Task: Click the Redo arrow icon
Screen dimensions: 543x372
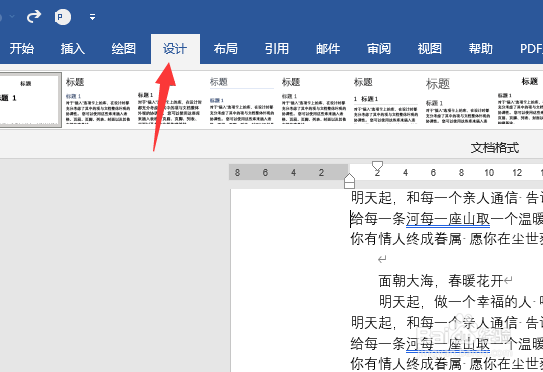Action: tap(34, 16)
